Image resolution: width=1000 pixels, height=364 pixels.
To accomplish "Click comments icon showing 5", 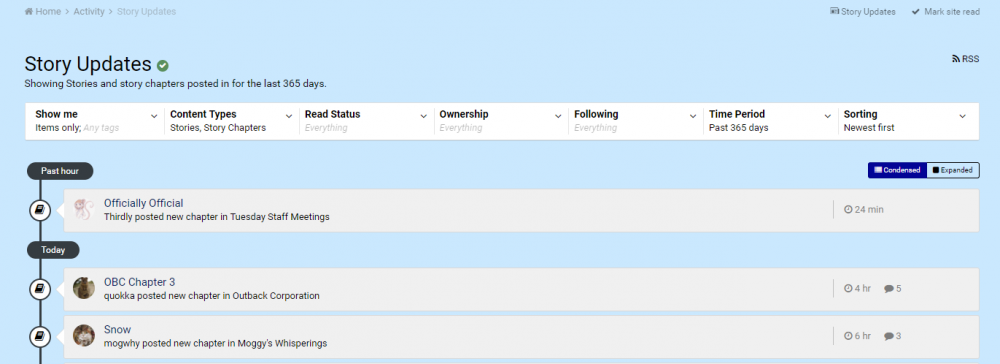I will [x=893, y=289].
